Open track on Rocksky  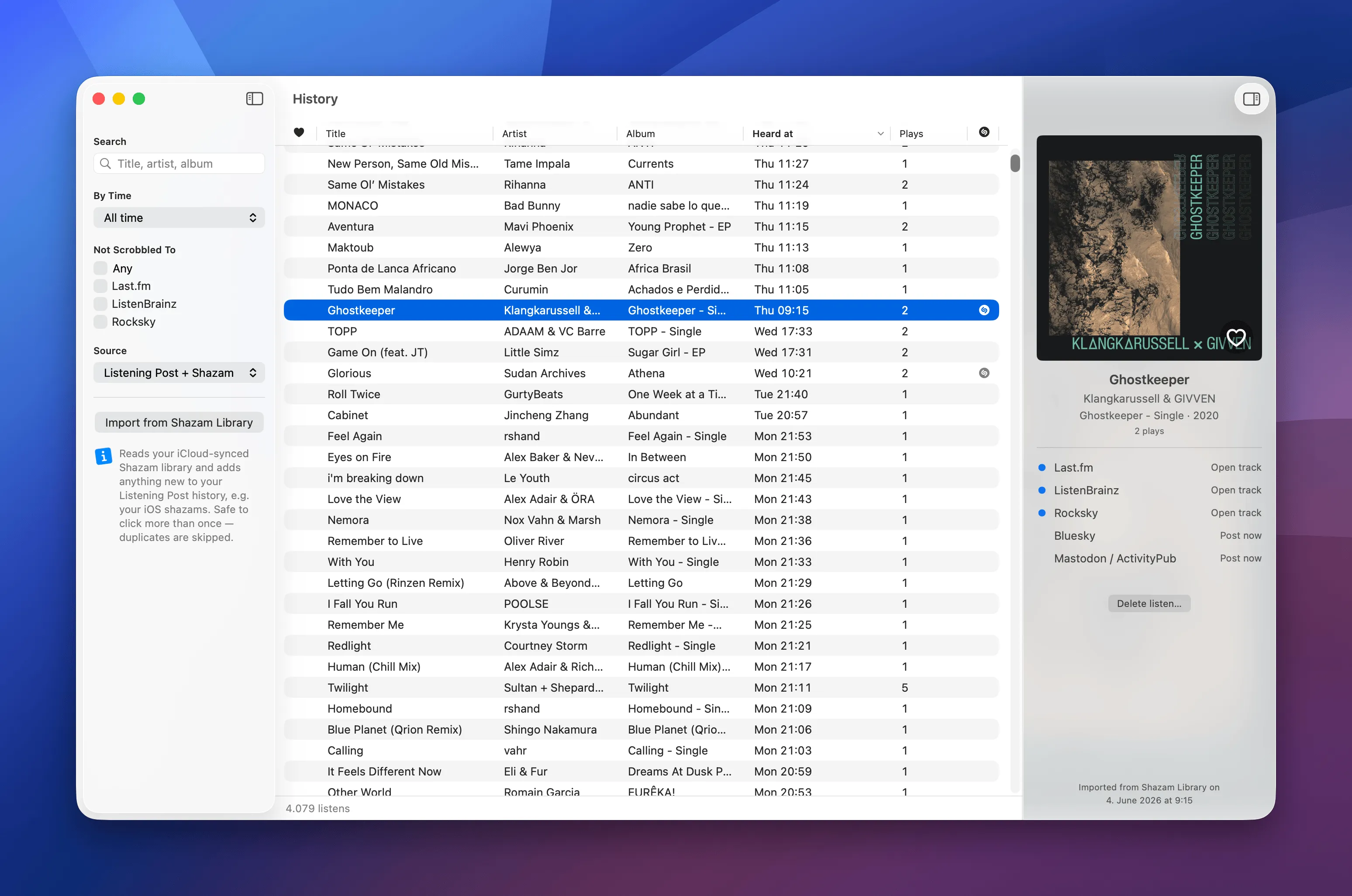click(x=1235, y=513)
